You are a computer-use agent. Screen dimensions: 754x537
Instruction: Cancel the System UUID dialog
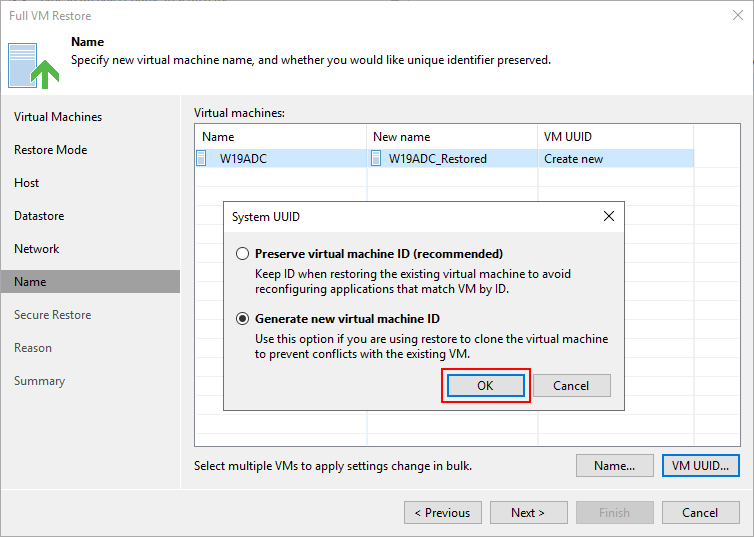coord(571,386)
